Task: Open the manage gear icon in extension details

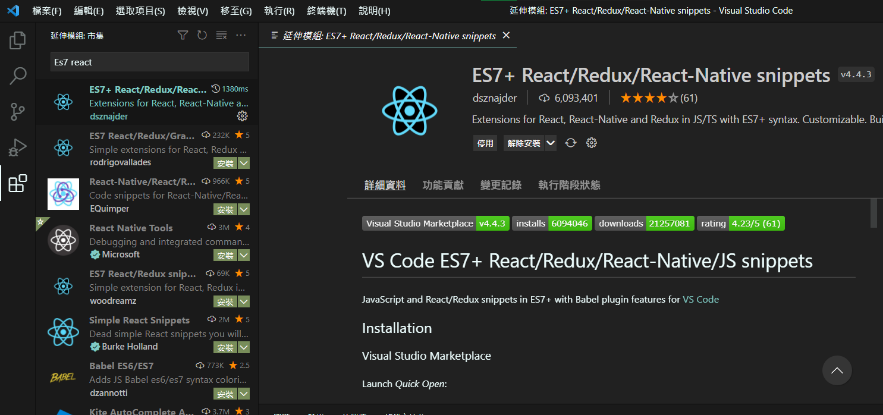Action: point(591,143)
